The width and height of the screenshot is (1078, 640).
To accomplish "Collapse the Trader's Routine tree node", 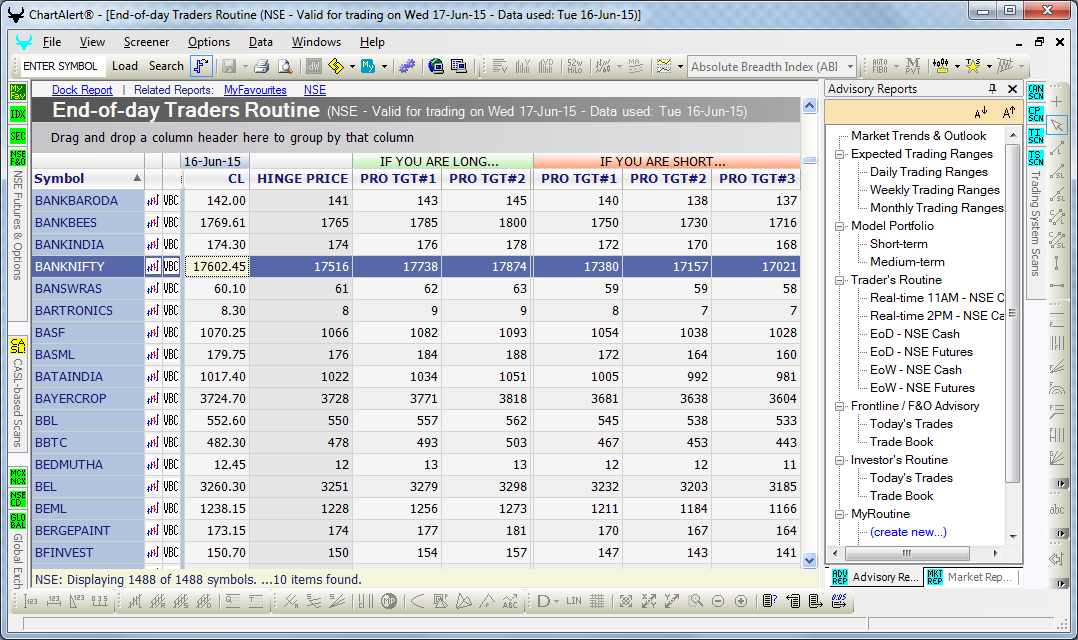I will click(x=839, y=280).
